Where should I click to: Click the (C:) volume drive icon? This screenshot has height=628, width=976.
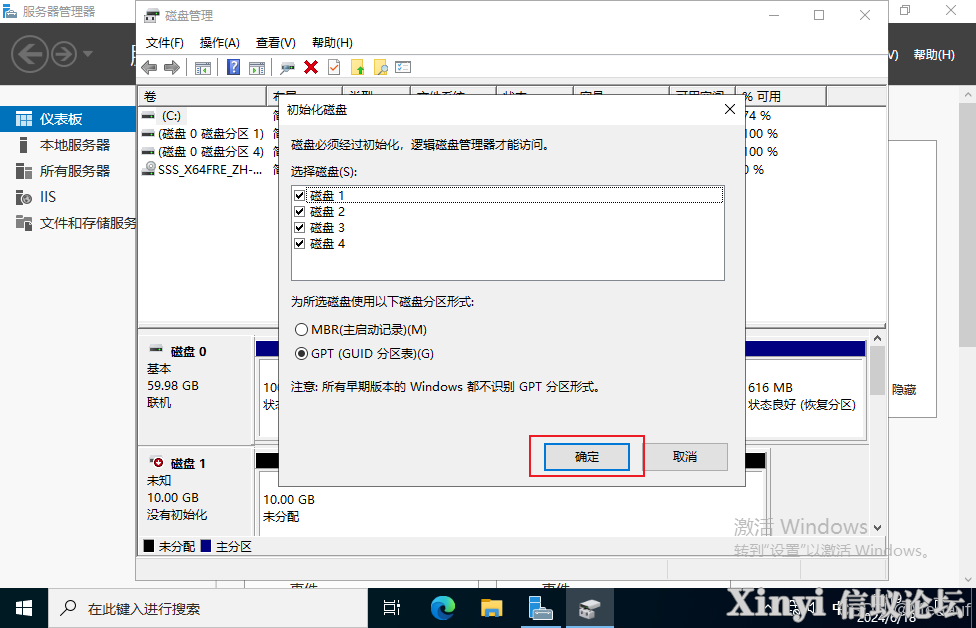148,116
